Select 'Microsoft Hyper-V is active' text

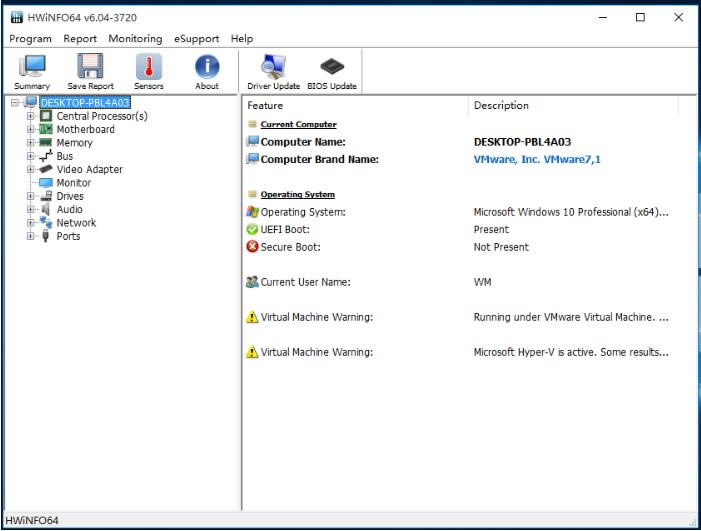pyautogui.click(x=571, y=352)
